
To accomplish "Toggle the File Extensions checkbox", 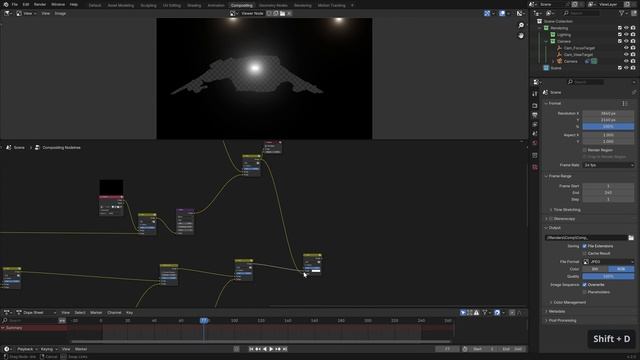I will point(584,246).
